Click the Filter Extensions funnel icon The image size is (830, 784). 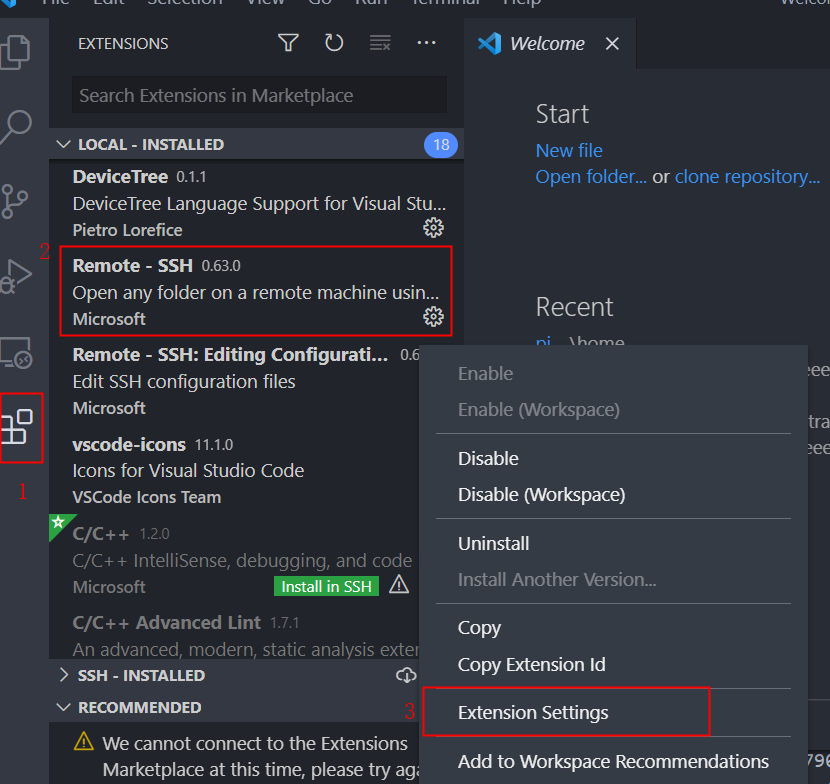pyautogui.click(x=288, y=43)
